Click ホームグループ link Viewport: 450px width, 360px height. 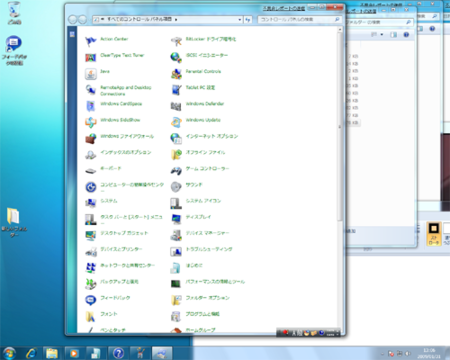click(x=201, y=330)
